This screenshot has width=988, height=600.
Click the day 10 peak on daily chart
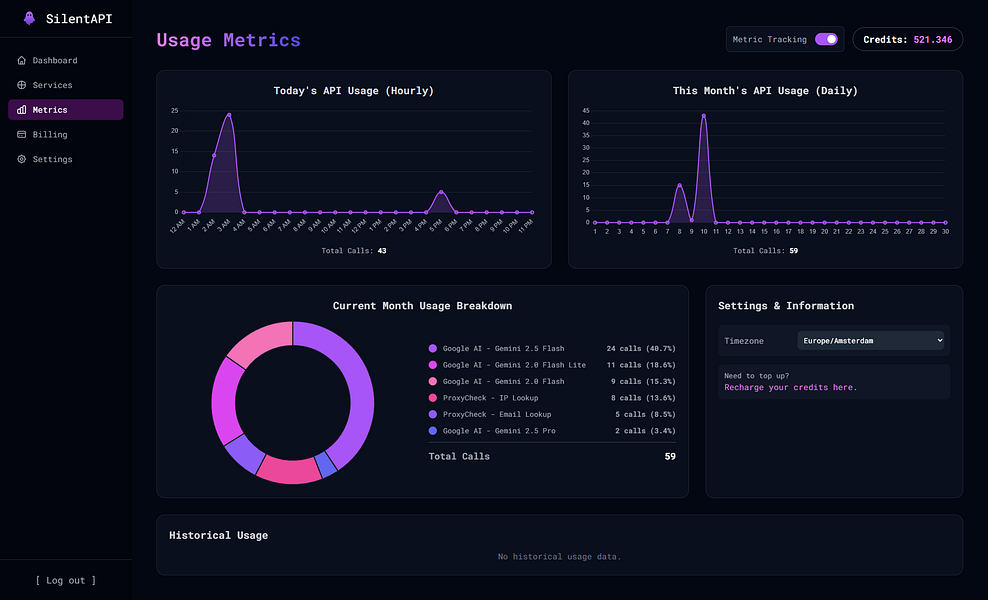coord(703,115)
